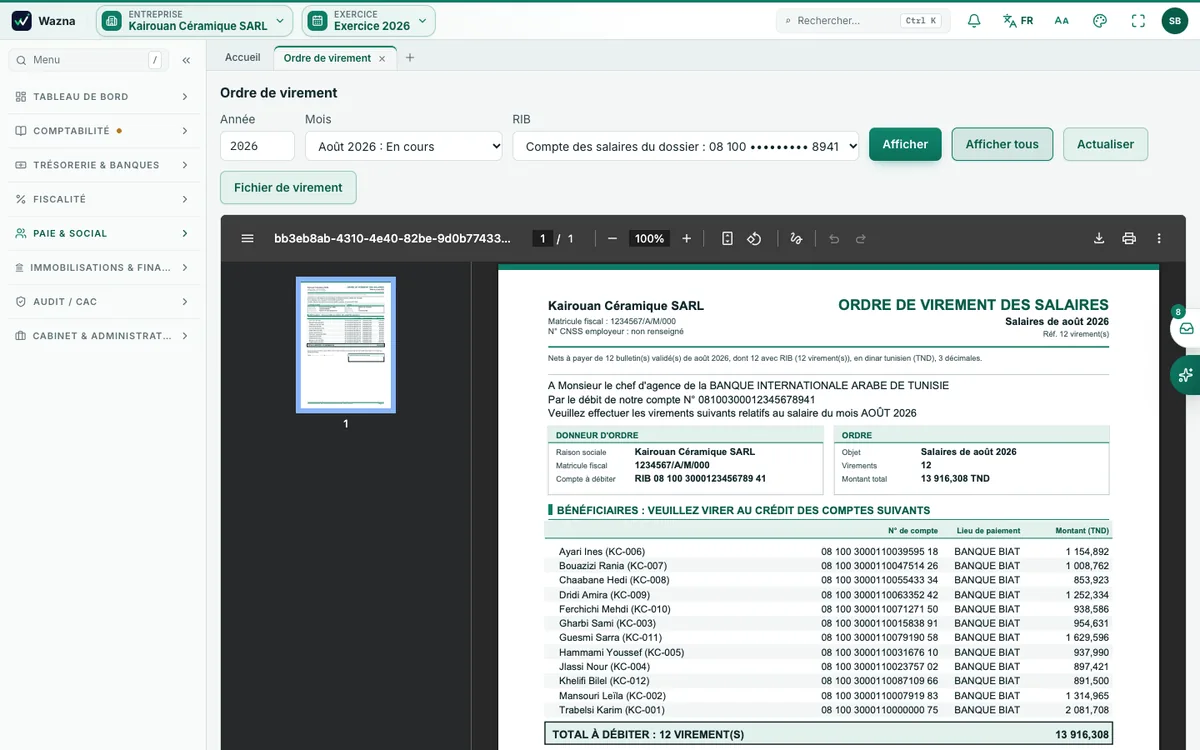Click the Wazna logo
Viewport: 1200px width, 750px height.
point(44,20)
